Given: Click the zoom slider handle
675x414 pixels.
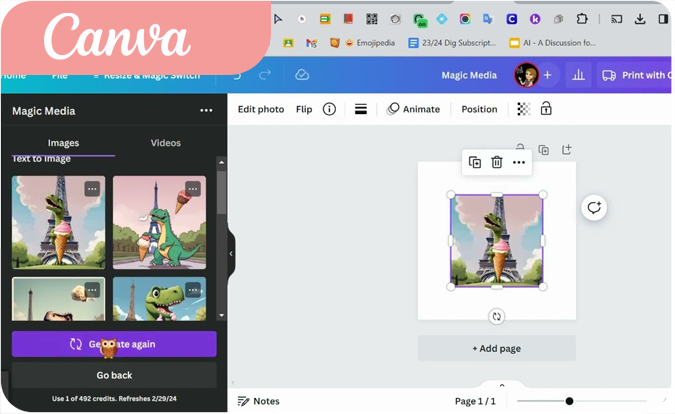Looking at the screenshot, I should point(569,401).
